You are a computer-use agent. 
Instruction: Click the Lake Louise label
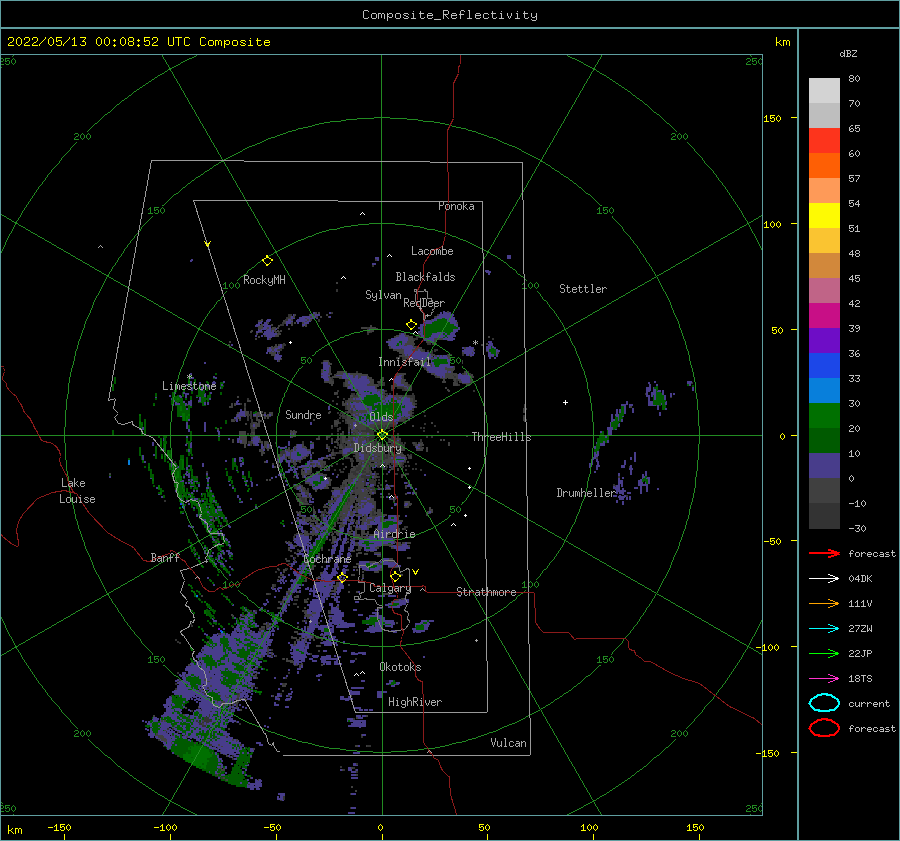coord(77,491)
